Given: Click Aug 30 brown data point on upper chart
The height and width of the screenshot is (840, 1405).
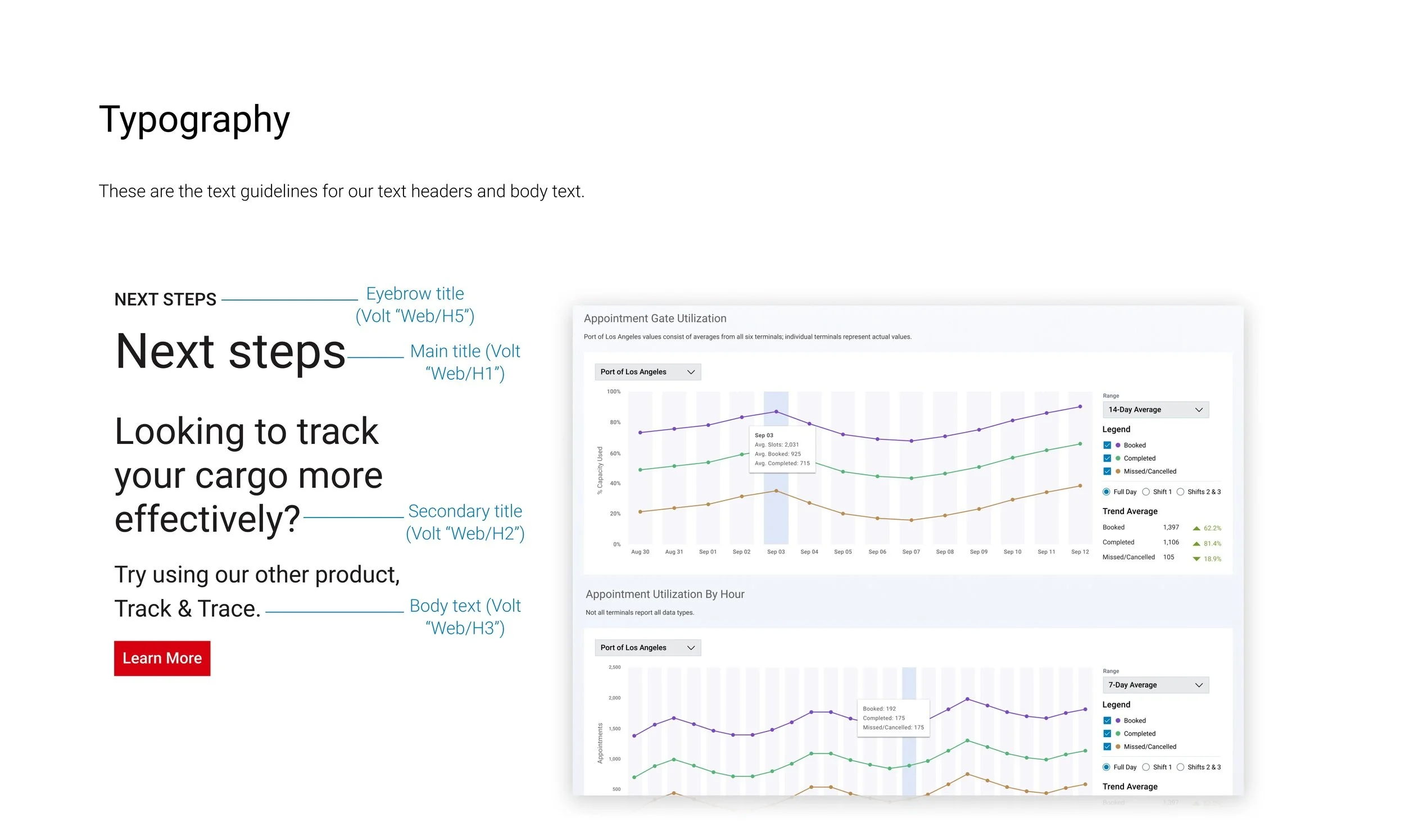Looking at the screenshot, I should click(640, 512).
